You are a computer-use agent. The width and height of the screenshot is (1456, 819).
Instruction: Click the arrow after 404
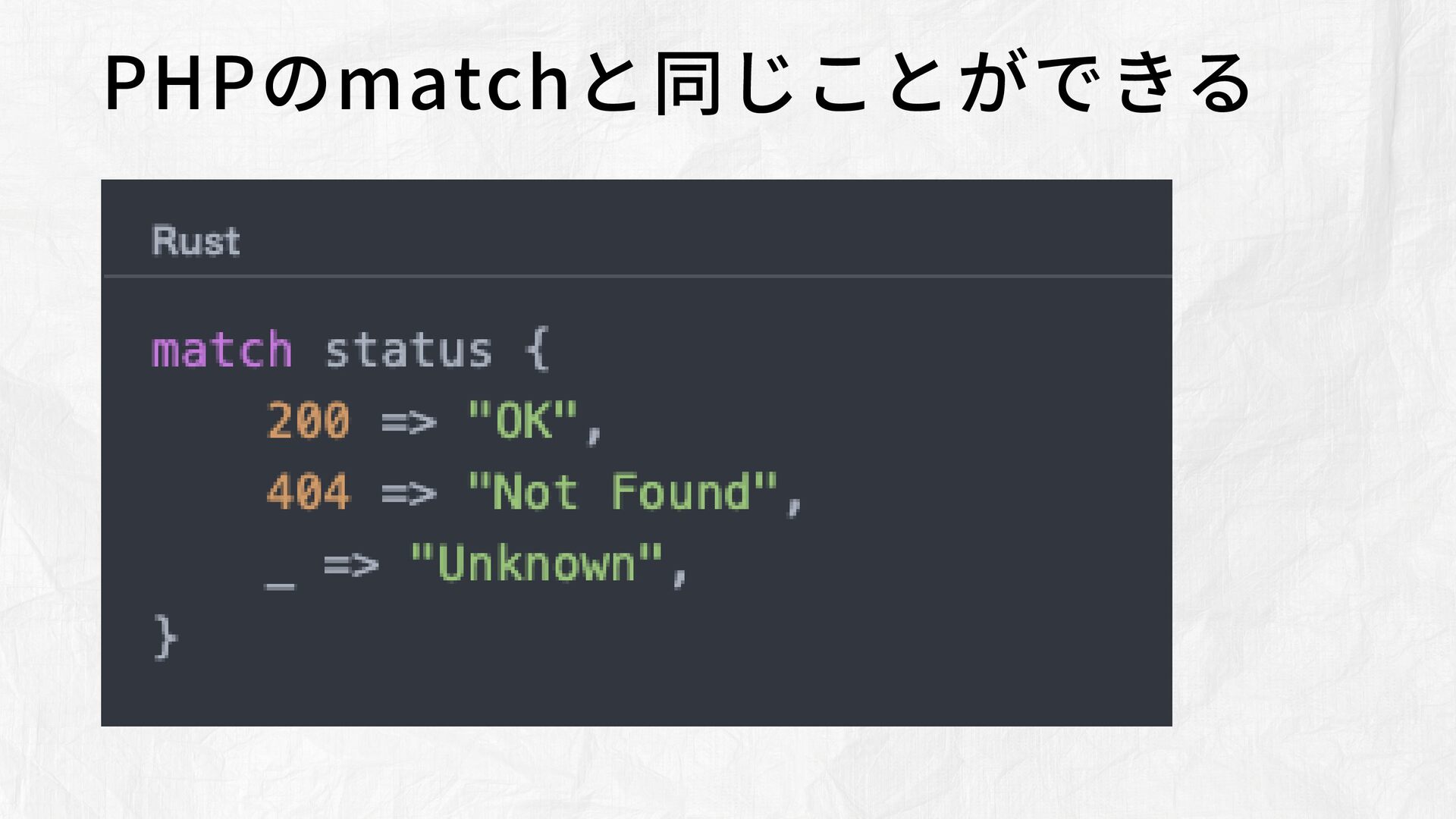409,493
